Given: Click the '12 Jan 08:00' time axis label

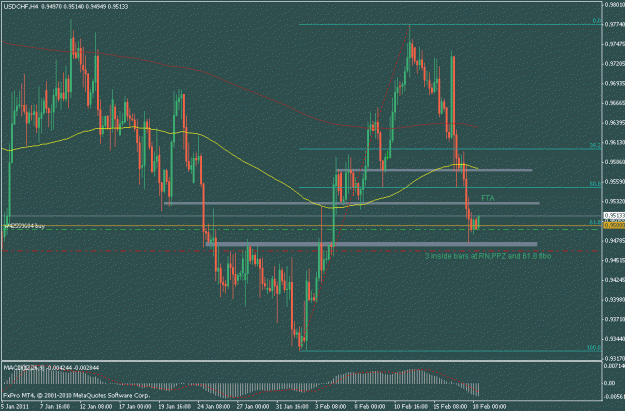Looking at the screenshot, I should (96, 407).
